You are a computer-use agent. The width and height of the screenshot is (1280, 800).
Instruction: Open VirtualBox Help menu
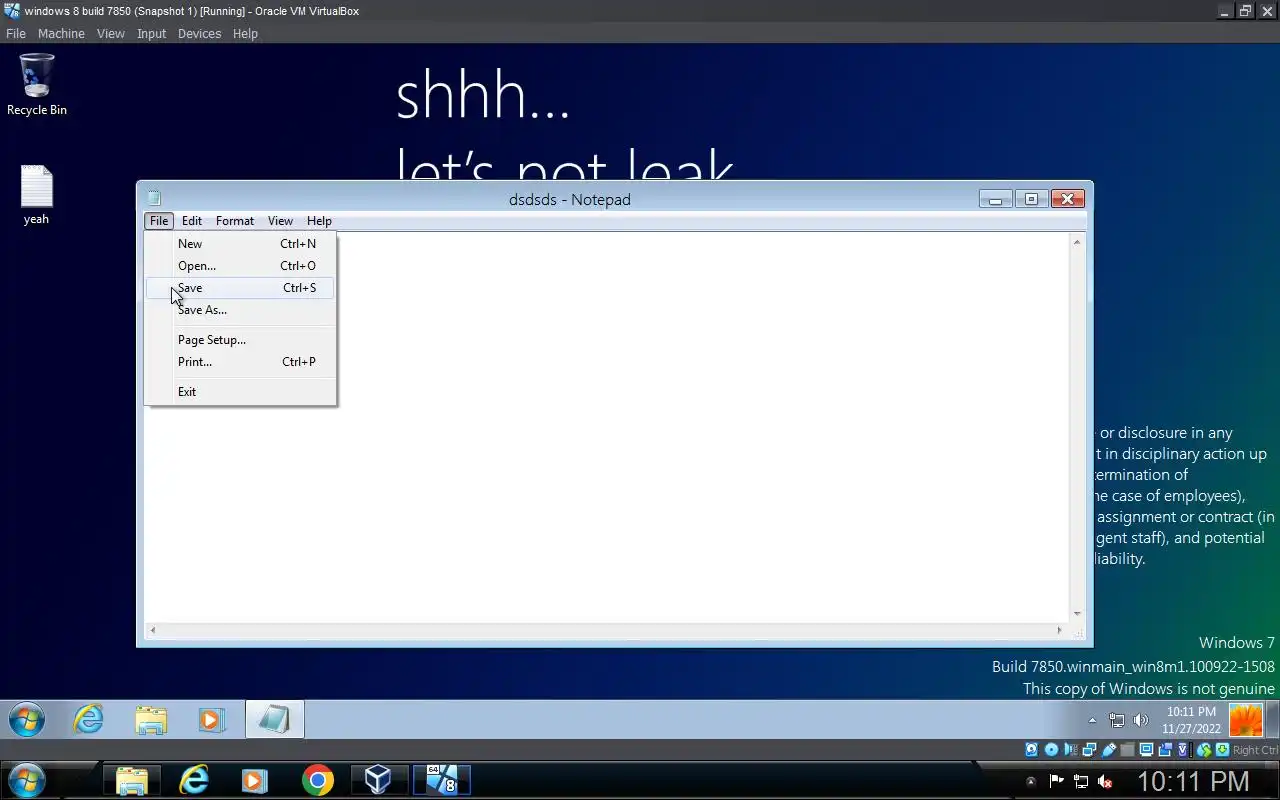[x=245, y=33]
